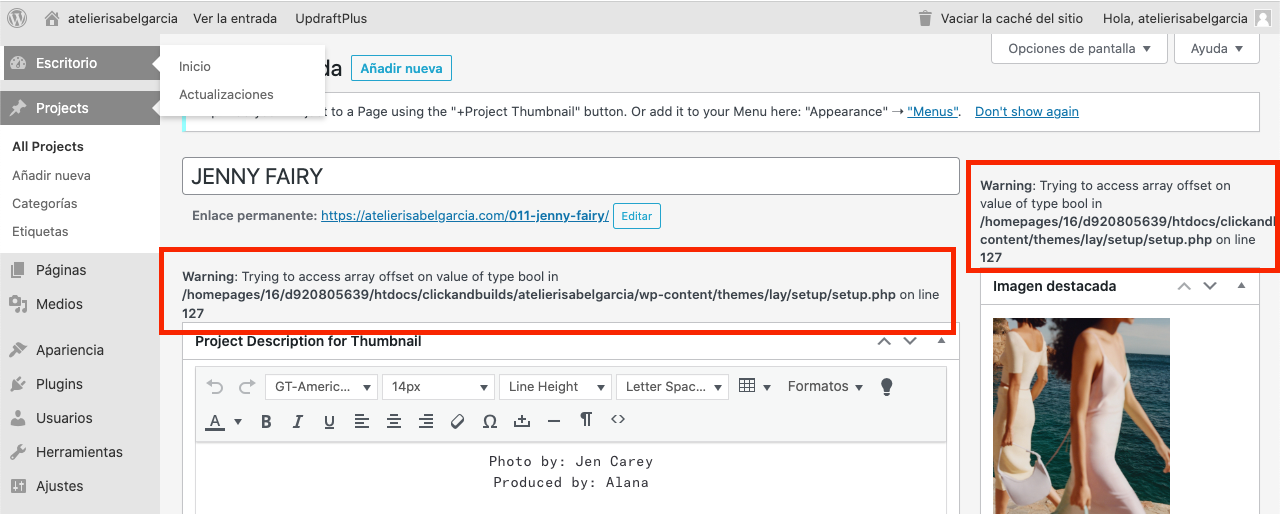Open the jenny-fairy permalink URL
Viewport: 1280px width, 514px height.
click(464, 215)
